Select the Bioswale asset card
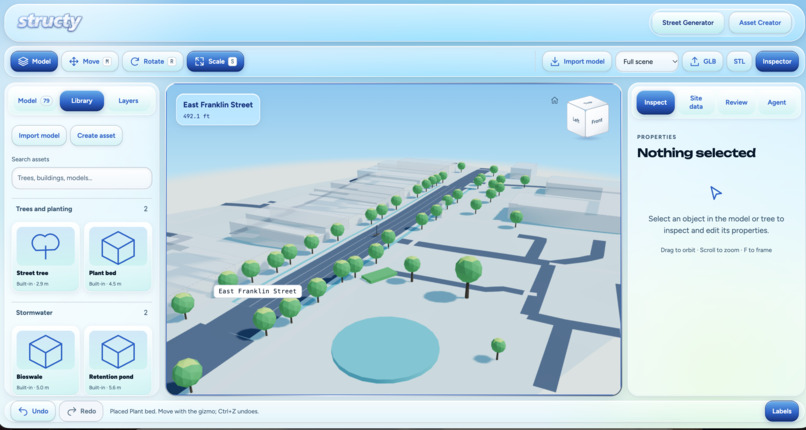This screenshot has height=430, width=806. pyautogui.click(x=46, y=360)
